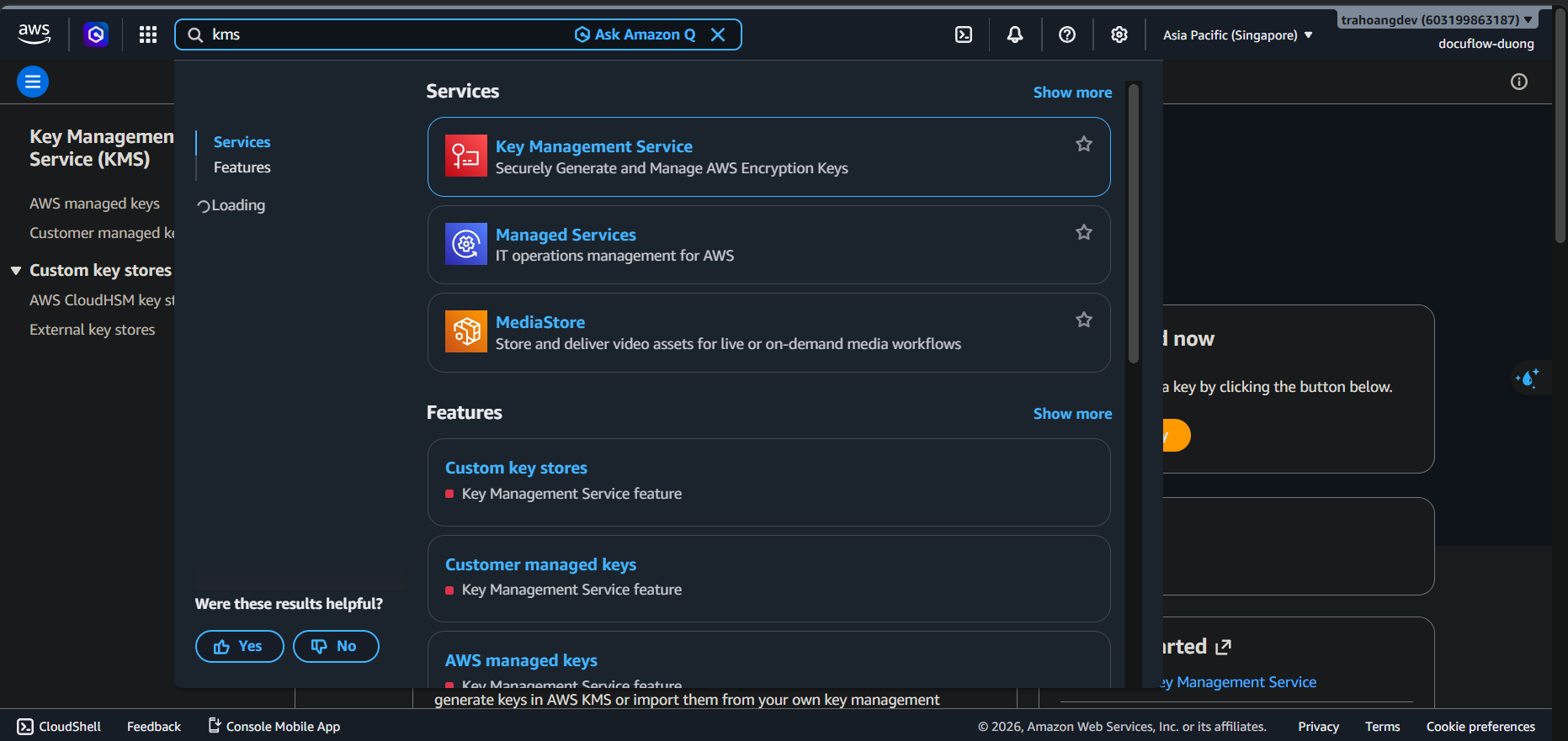Open AWS CloudHSM key stores in sidebar
Screen dimensions: 1568x741
point(102,300)
